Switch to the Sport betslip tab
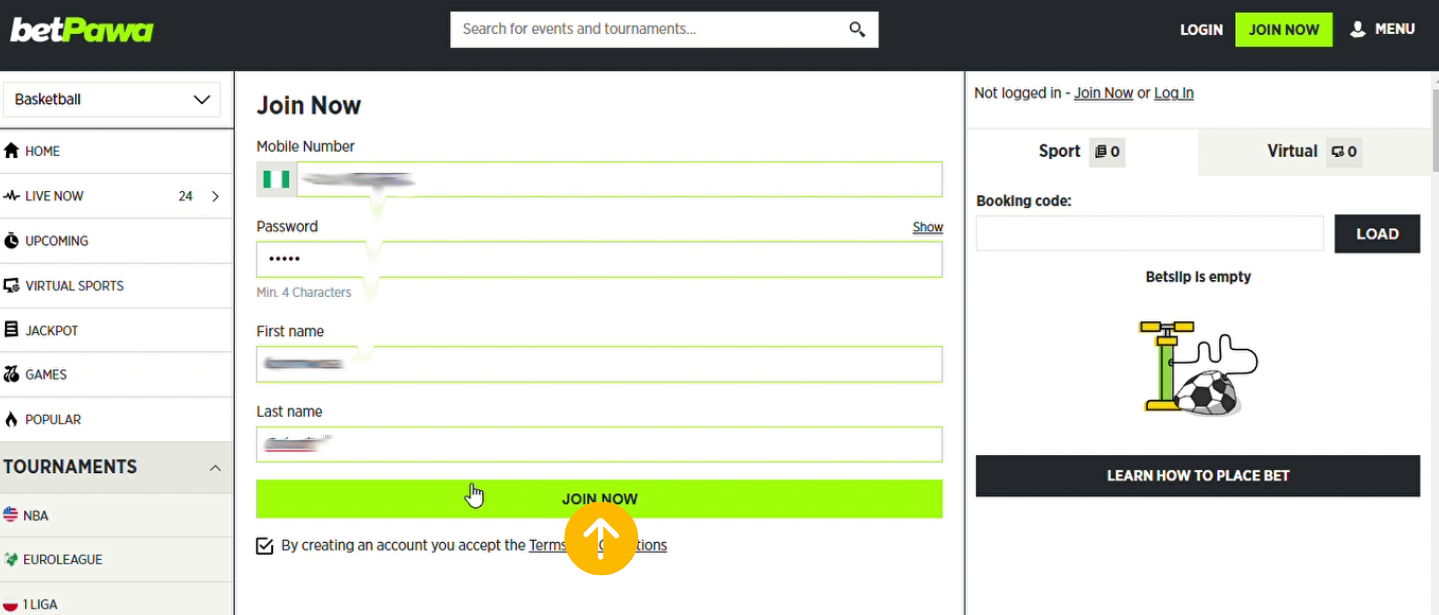The width and height of the screenshot is (1439, 615). point(1082,152)
